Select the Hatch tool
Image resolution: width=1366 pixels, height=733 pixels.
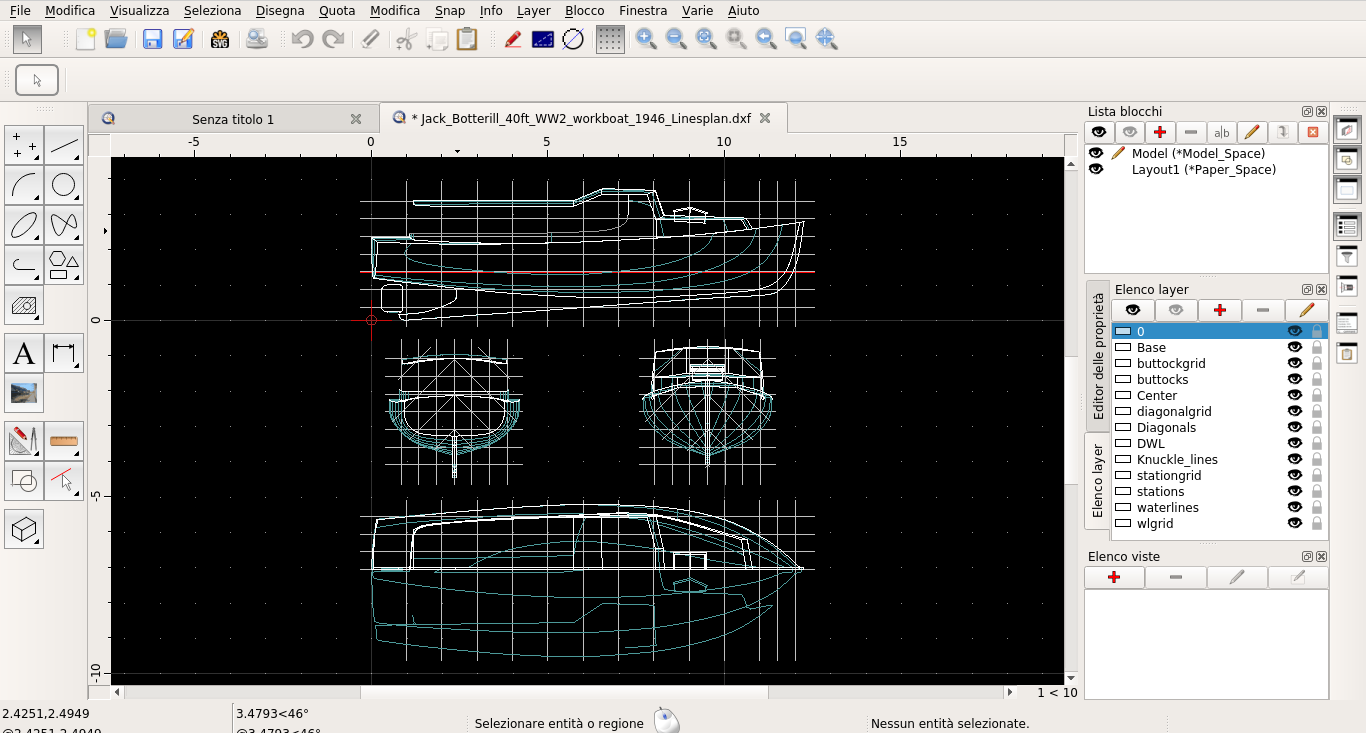24,305
